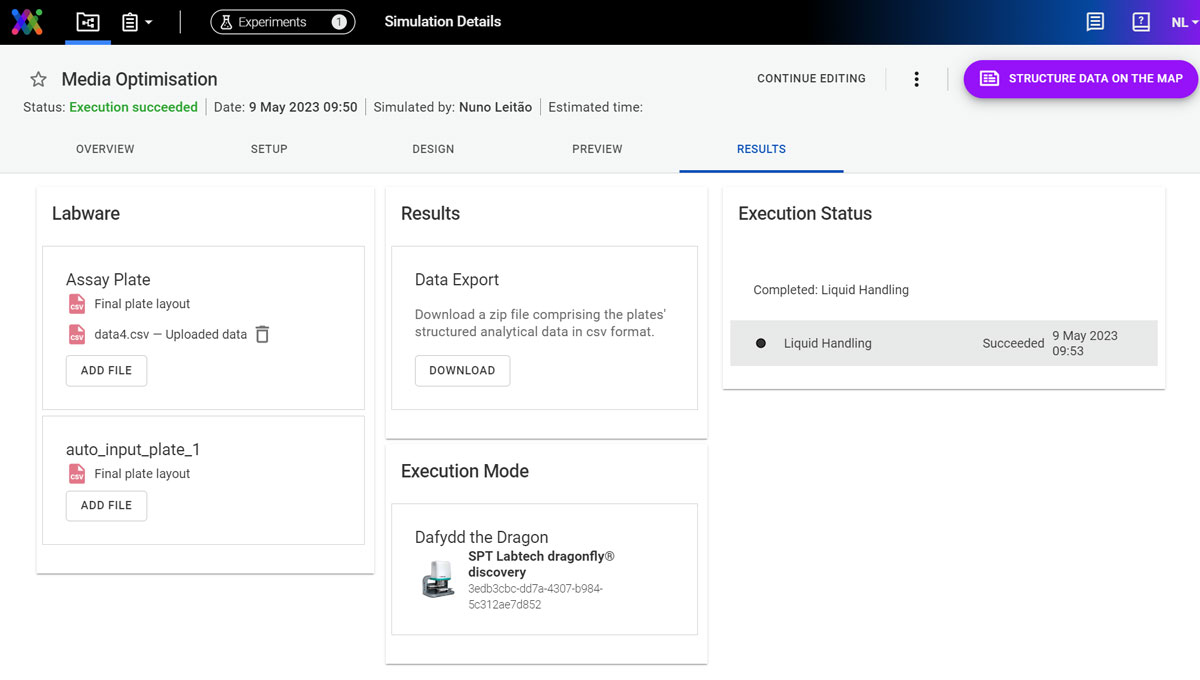The image size is (1200, 680).
Task: Click Add File under auto_input_plate_1
Action: pyautogui.click(x=106, y=506)
